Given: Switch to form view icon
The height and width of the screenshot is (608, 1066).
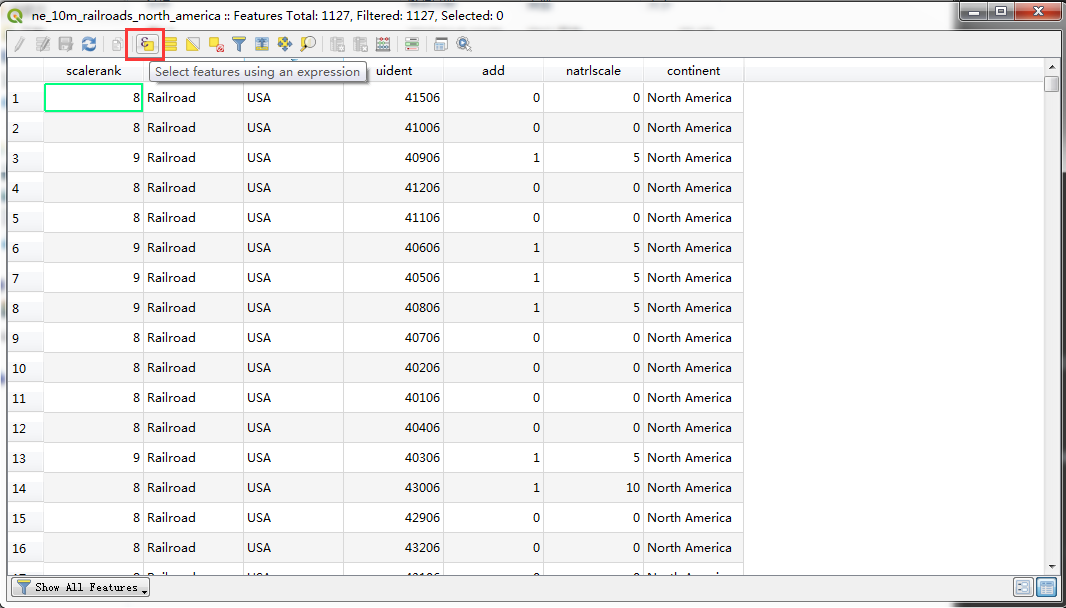Looking at the screenshot, I should (x=1022, y=587).
